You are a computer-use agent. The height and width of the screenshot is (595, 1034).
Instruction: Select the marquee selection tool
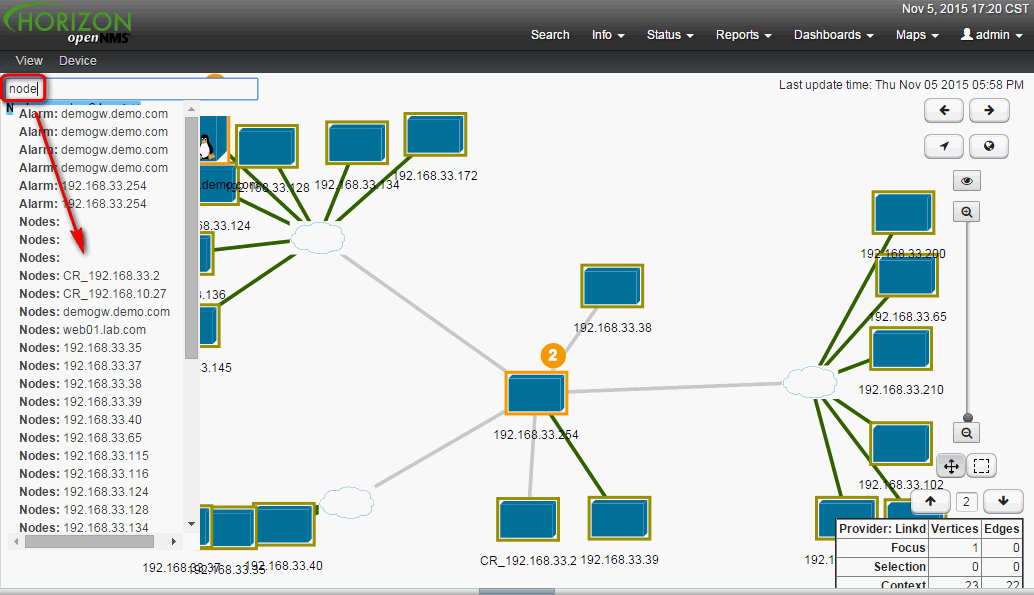tap(981, 466)
